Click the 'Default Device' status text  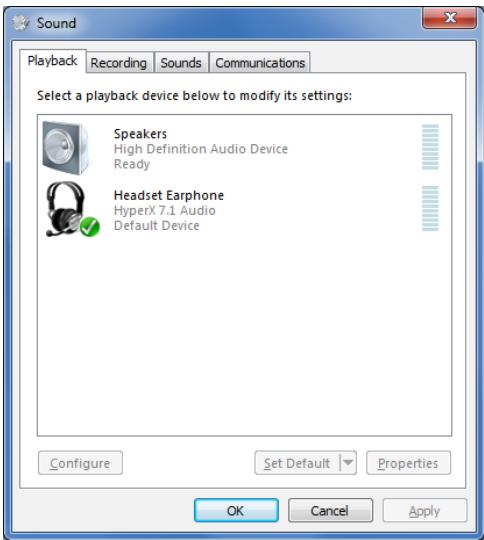point(157,226)
